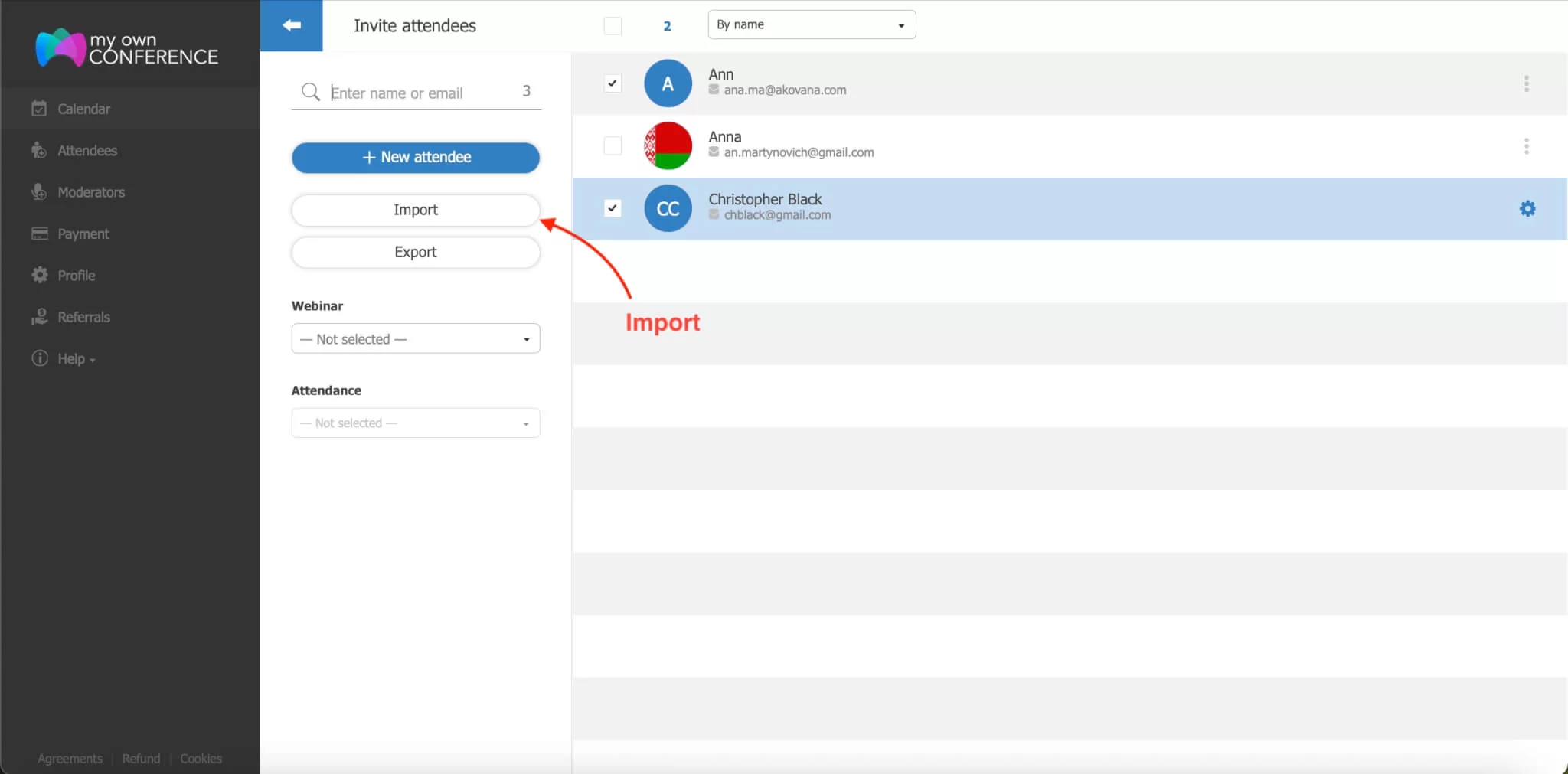Uncheck the checkbox for Ann

tap(612, 83)
